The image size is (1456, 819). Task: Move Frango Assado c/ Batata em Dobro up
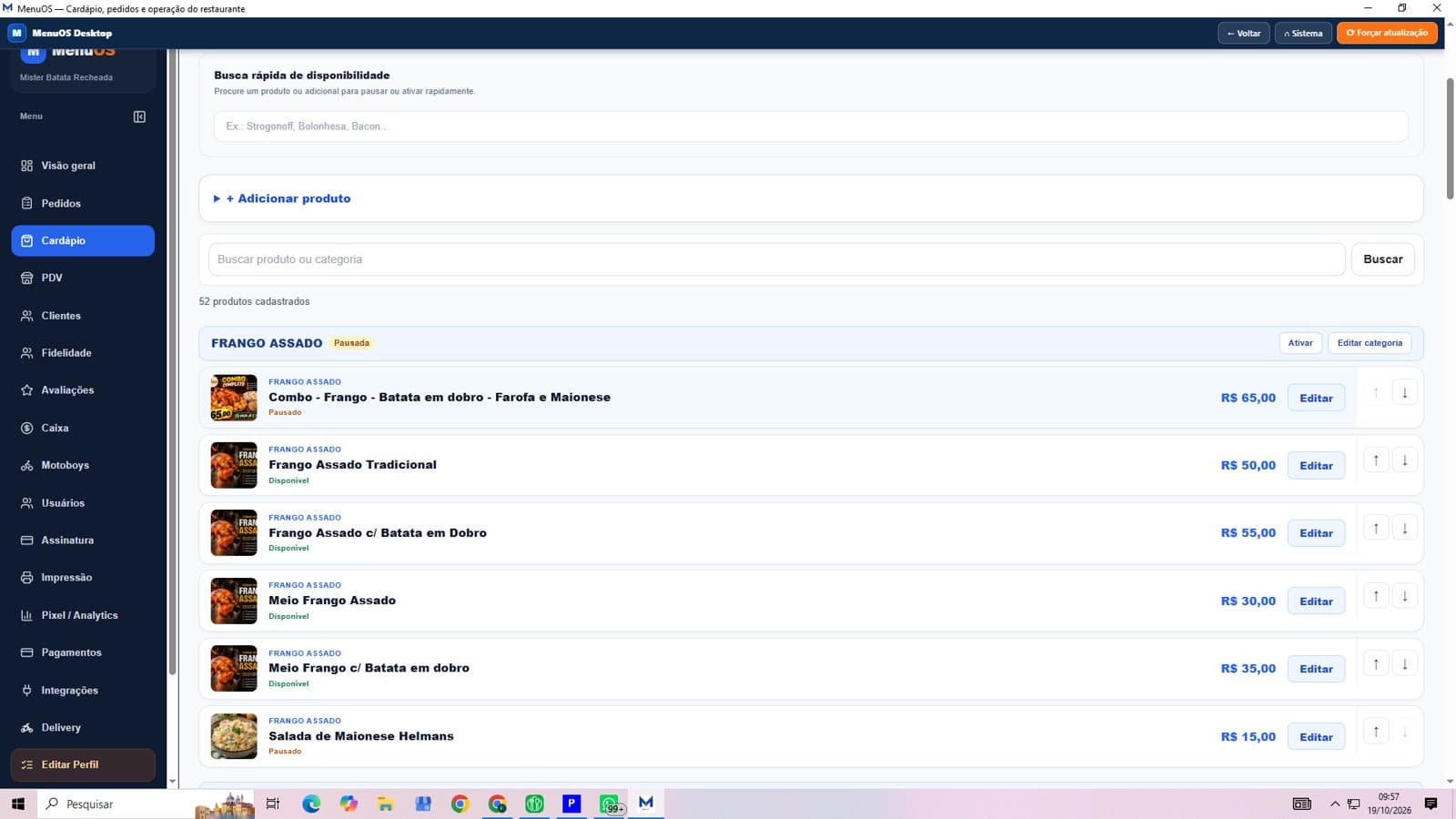pos(1376,529)
